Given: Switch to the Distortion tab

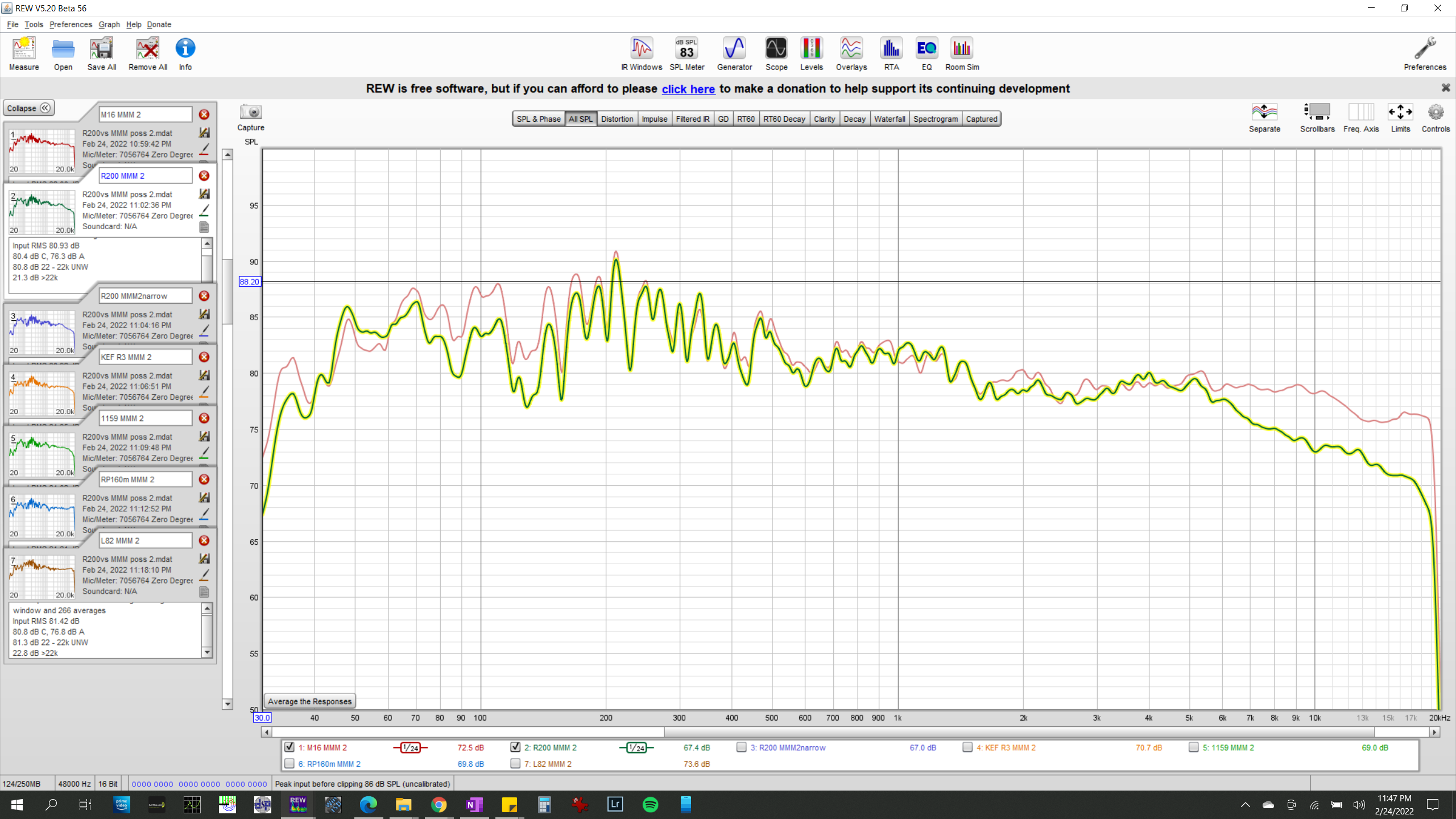Looking at the screenshot, I should tap(617, 119).
